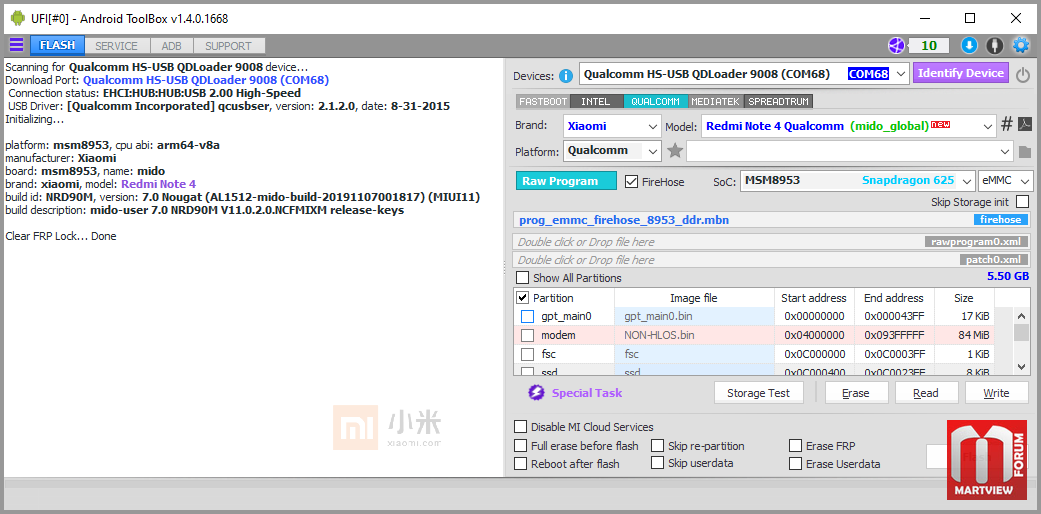
Task: Select the QUALCOMM platform tab
Action: point(655,102)
